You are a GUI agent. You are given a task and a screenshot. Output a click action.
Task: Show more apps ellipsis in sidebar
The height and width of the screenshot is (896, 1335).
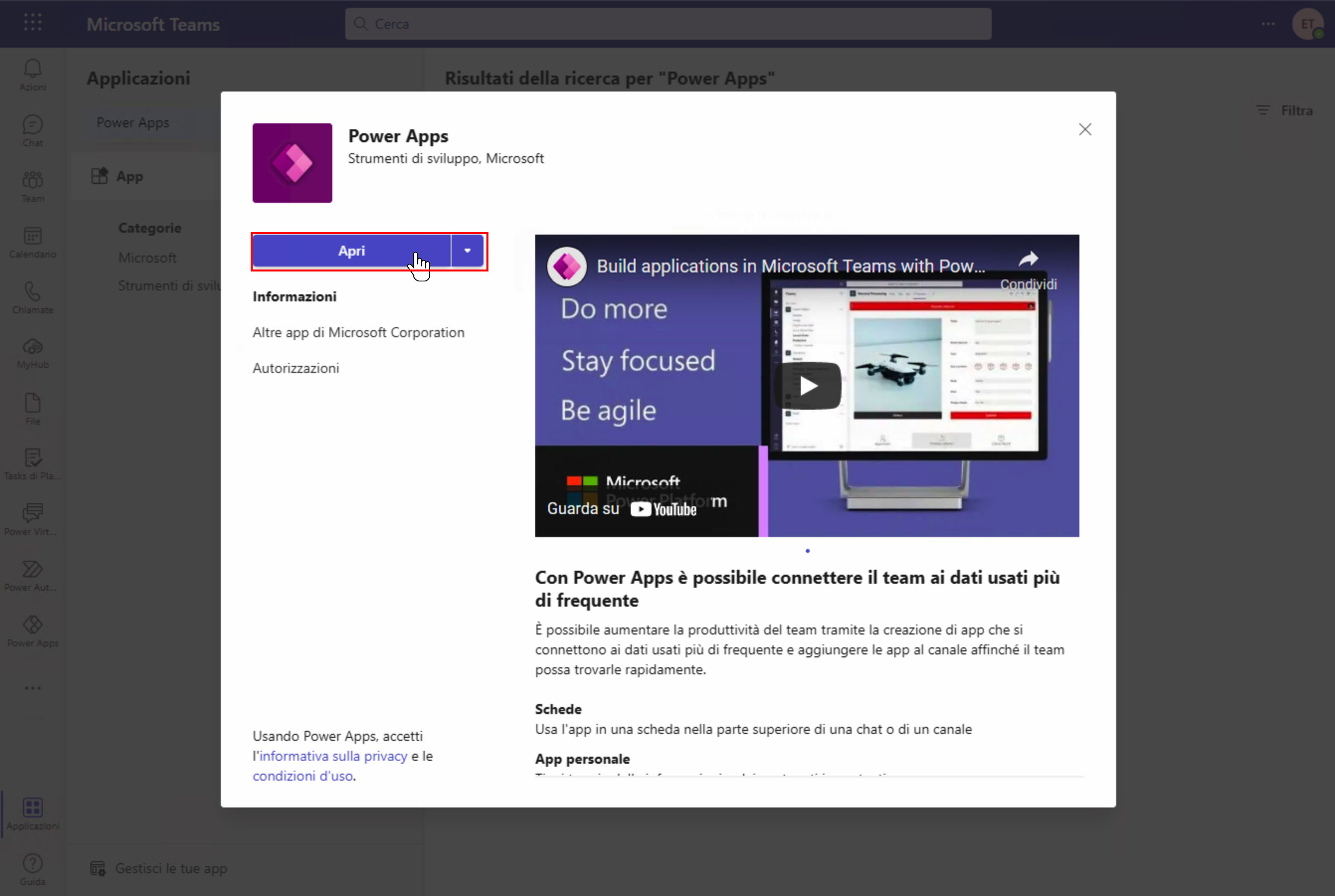pos(32,688)
